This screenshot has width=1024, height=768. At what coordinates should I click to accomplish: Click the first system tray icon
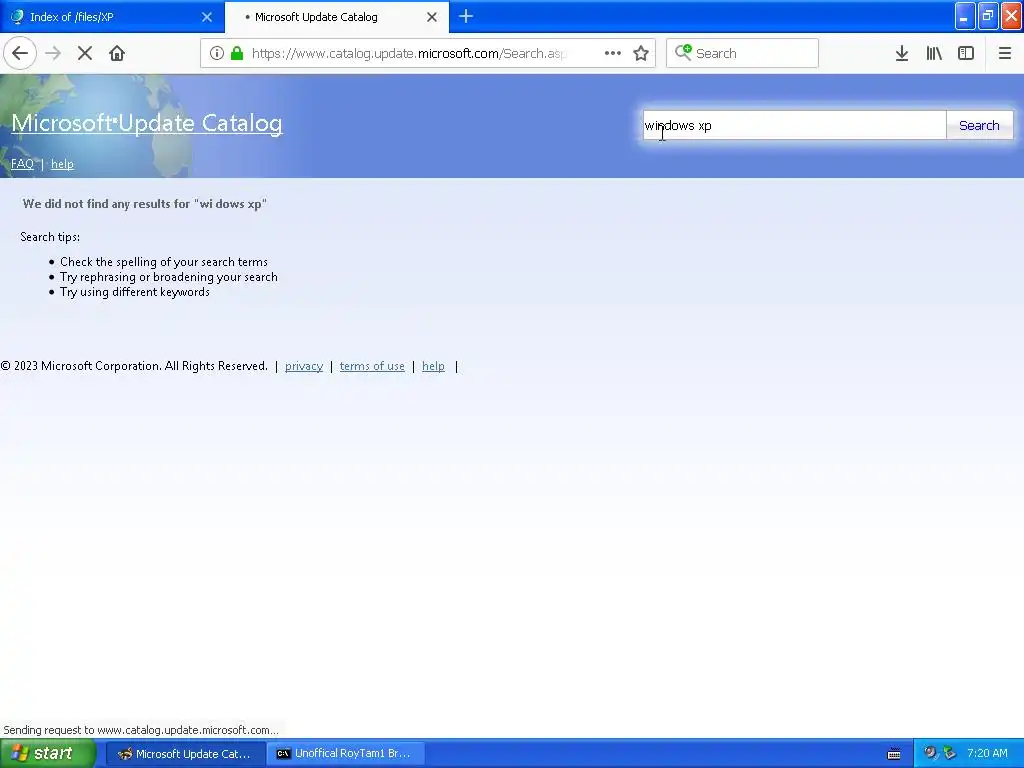pyautogui.click(x=930, y=753)
